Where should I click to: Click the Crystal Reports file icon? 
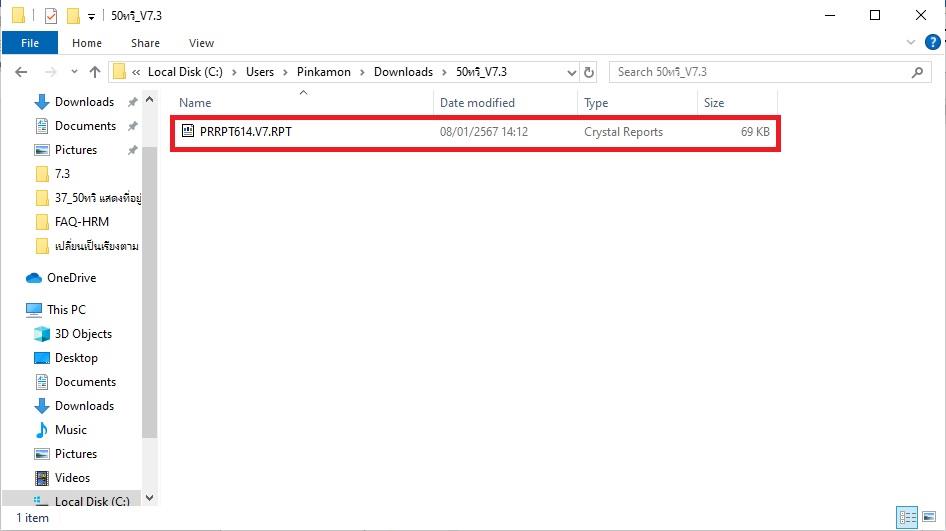[188, 131]
